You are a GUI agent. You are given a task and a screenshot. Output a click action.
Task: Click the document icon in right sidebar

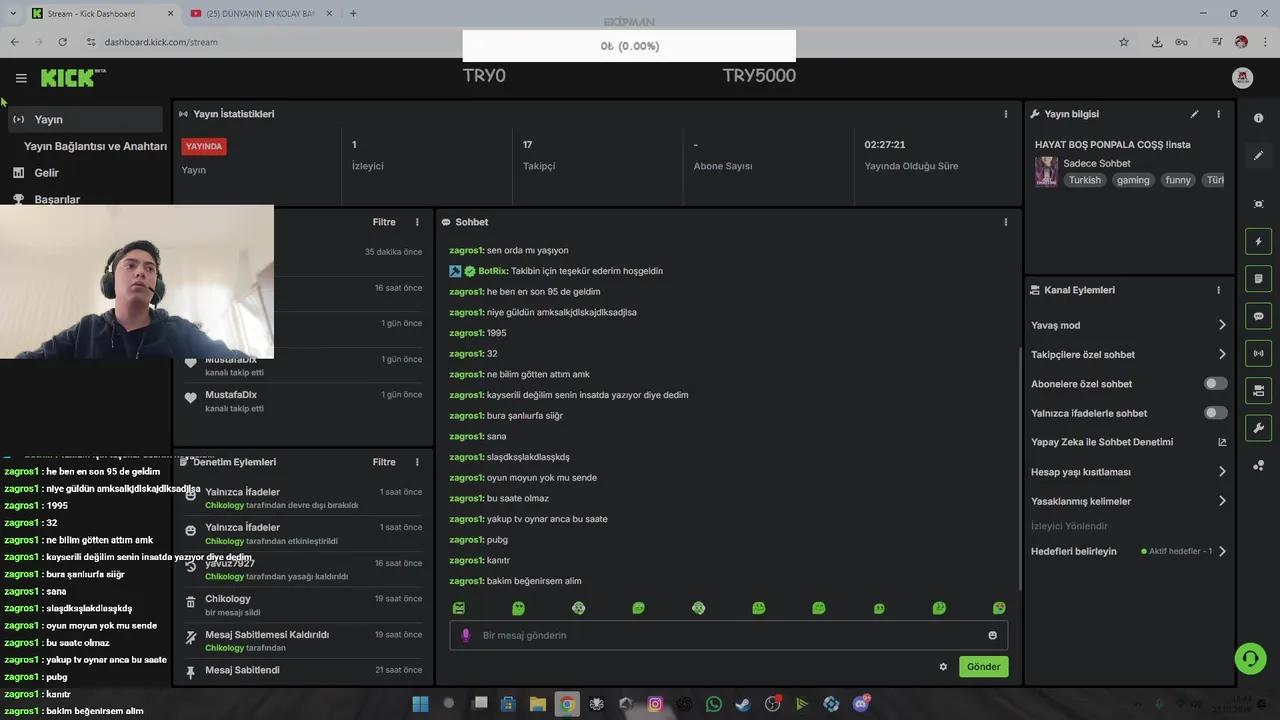click(1258, 279)
